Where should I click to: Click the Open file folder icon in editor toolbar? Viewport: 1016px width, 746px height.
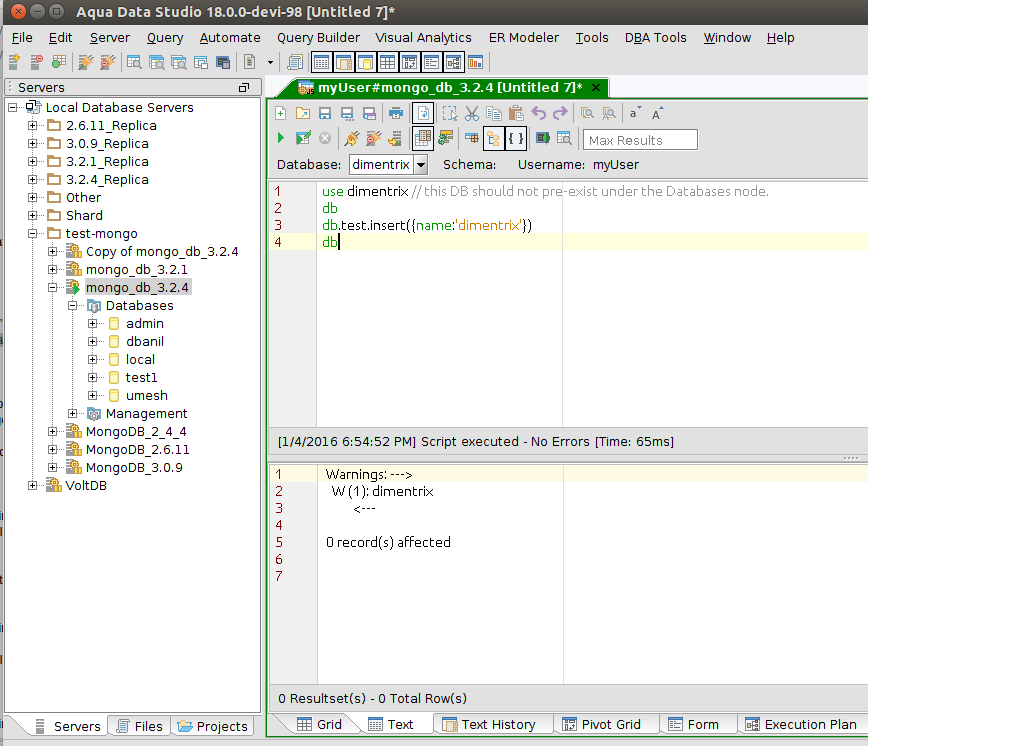(x=303, y=113)
